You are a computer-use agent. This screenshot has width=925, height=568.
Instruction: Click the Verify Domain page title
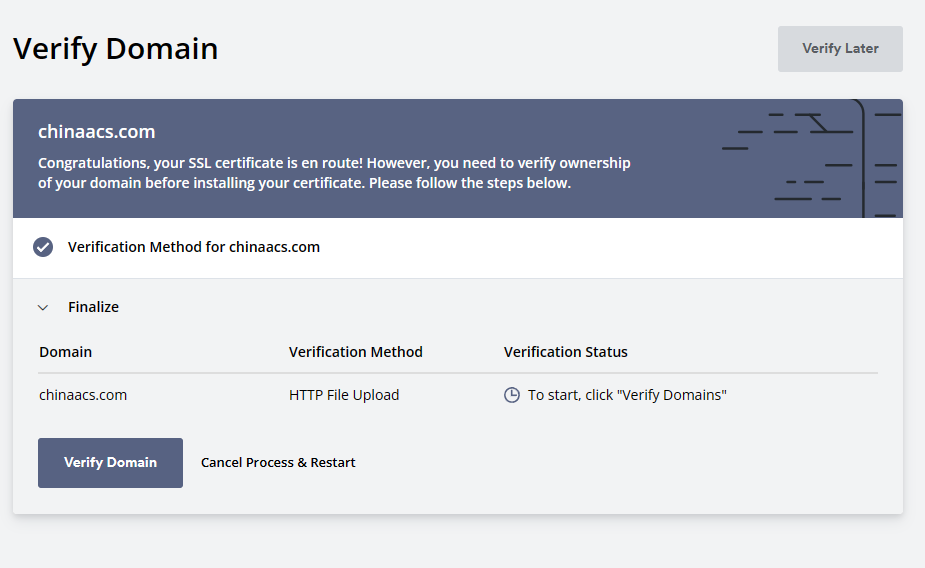point(116,48)
